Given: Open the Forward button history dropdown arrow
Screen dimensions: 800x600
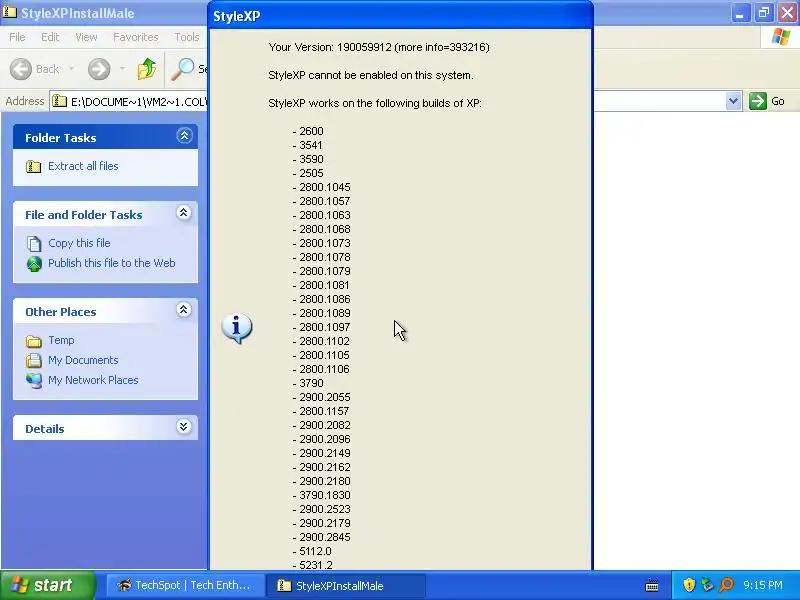Looking at the screenshot, I should click(x=122, y=69).
